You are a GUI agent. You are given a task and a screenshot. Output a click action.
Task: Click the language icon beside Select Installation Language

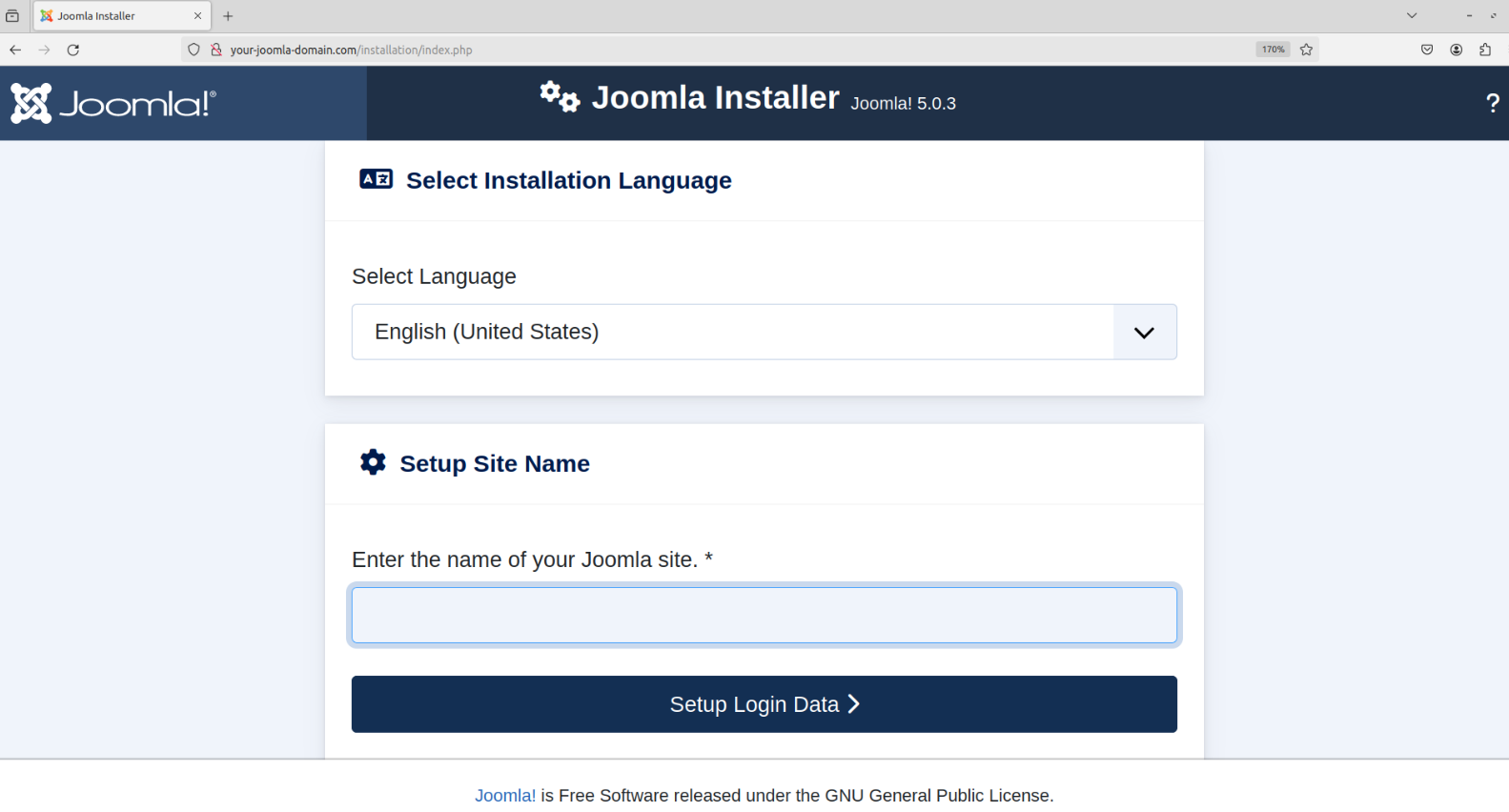376,179
